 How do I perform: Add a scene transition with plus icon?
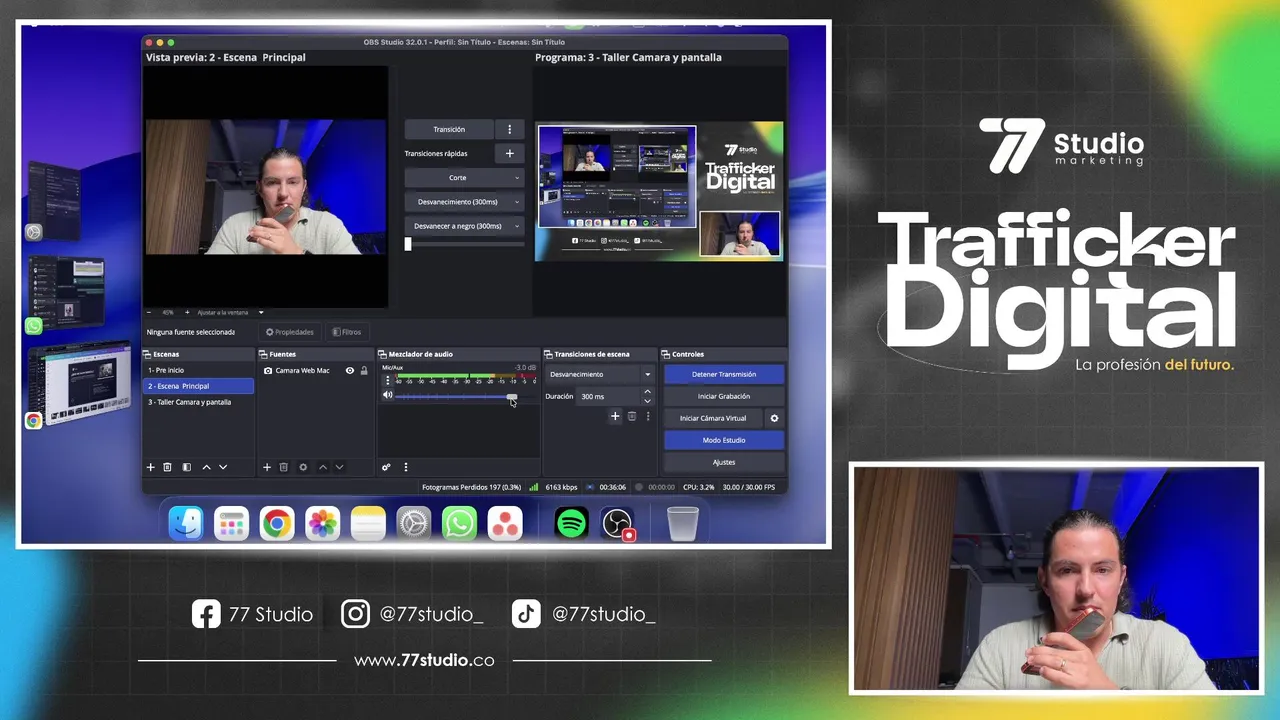point(615,416)
